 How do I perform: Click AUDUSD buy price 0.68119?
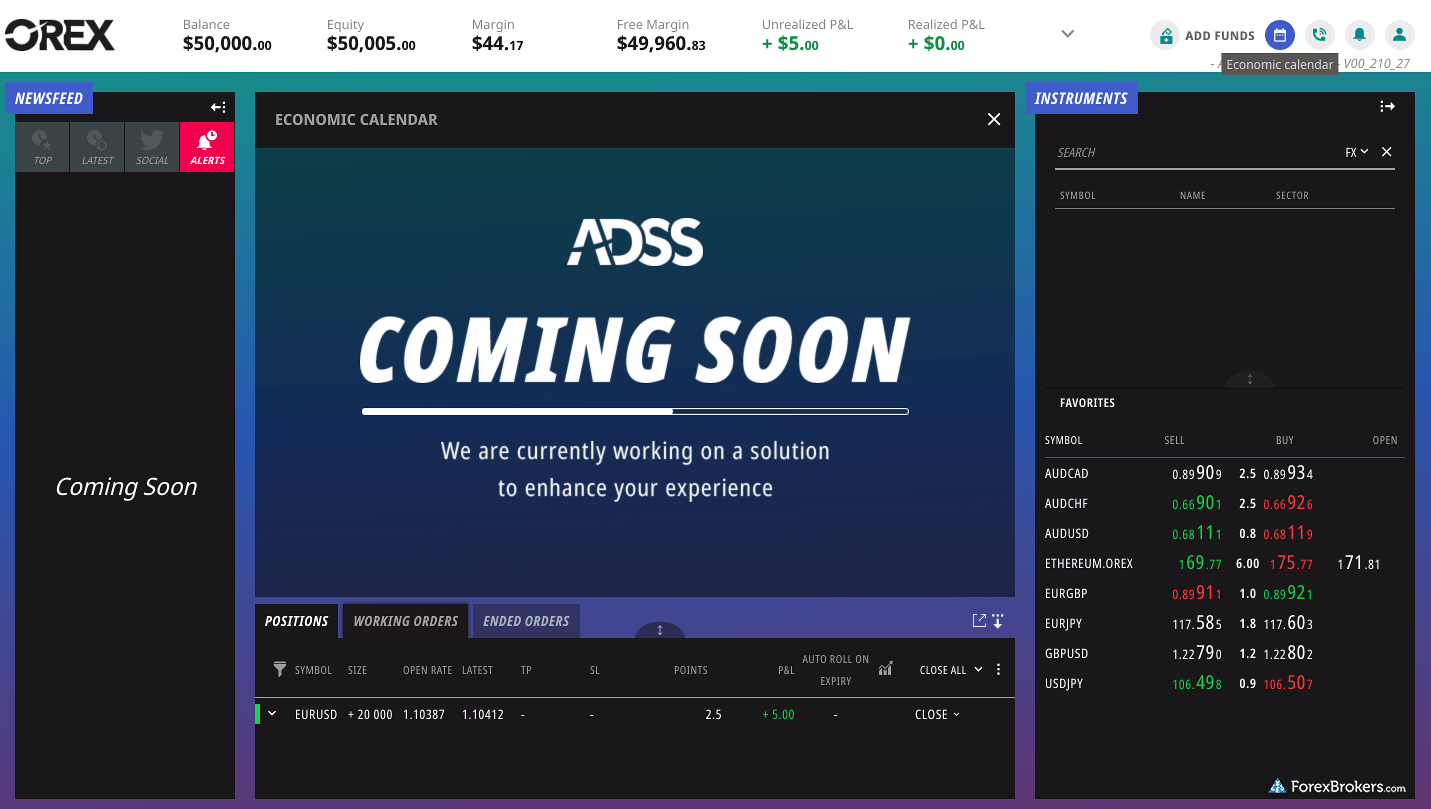click(x=1288, y=533)
